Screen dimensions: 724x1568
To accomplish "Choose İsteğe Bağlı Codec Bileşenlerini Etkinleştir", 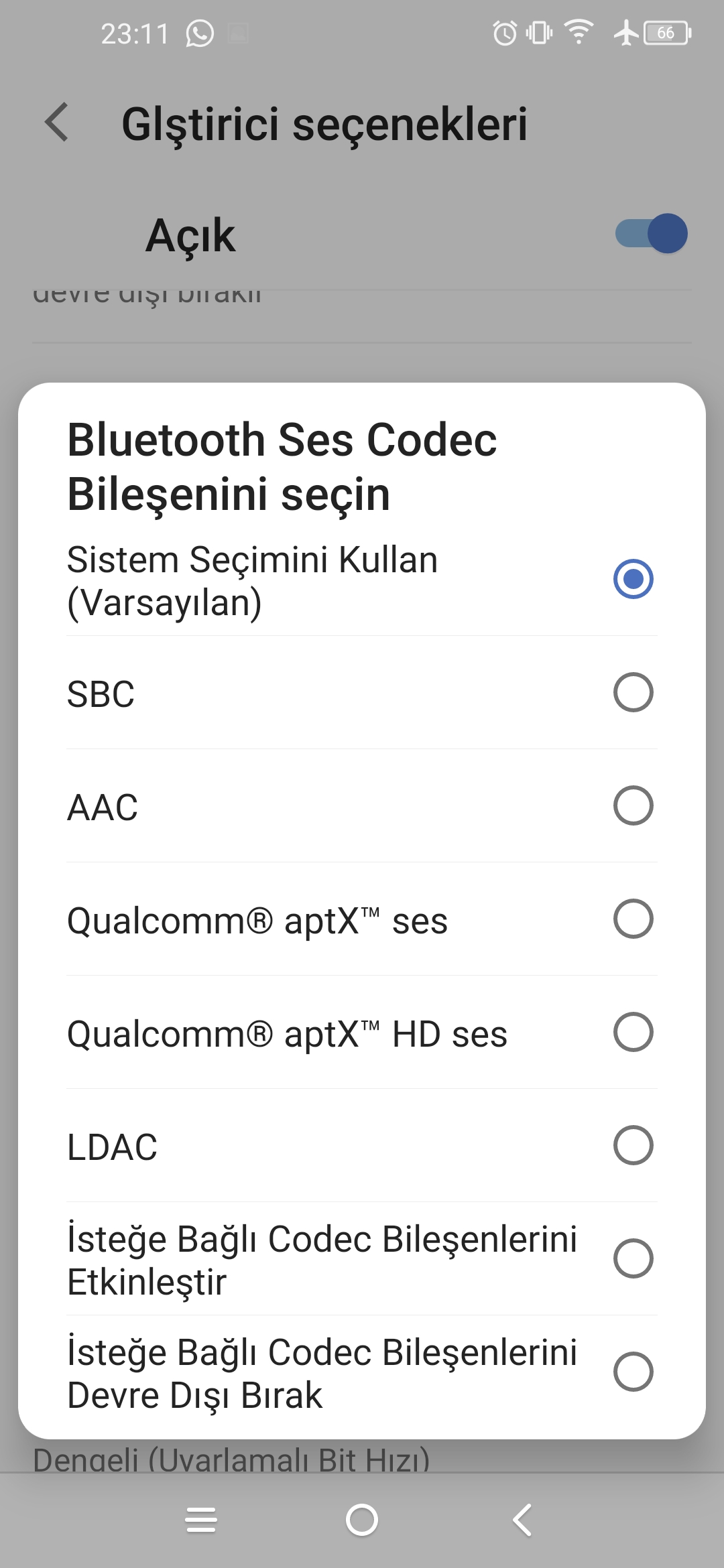I will click(x=362, y=1259).
